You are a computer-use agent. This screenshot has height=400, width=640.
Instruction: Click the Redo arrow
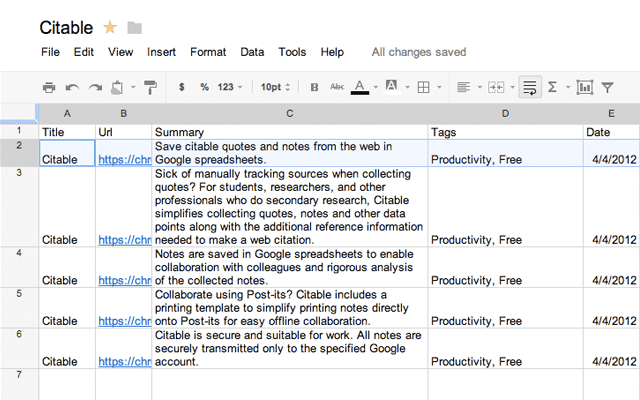pos(95,87)
